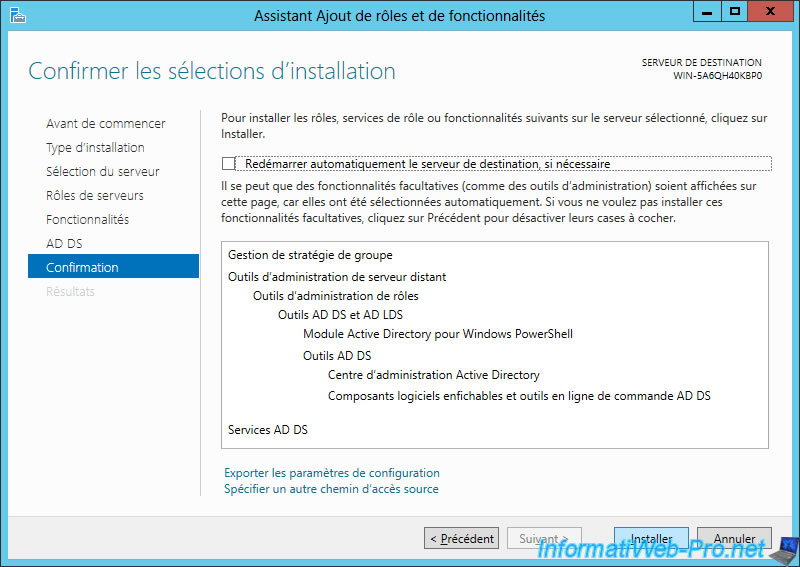Open Exporter les paramètres de configuration link

pos(332,473)
